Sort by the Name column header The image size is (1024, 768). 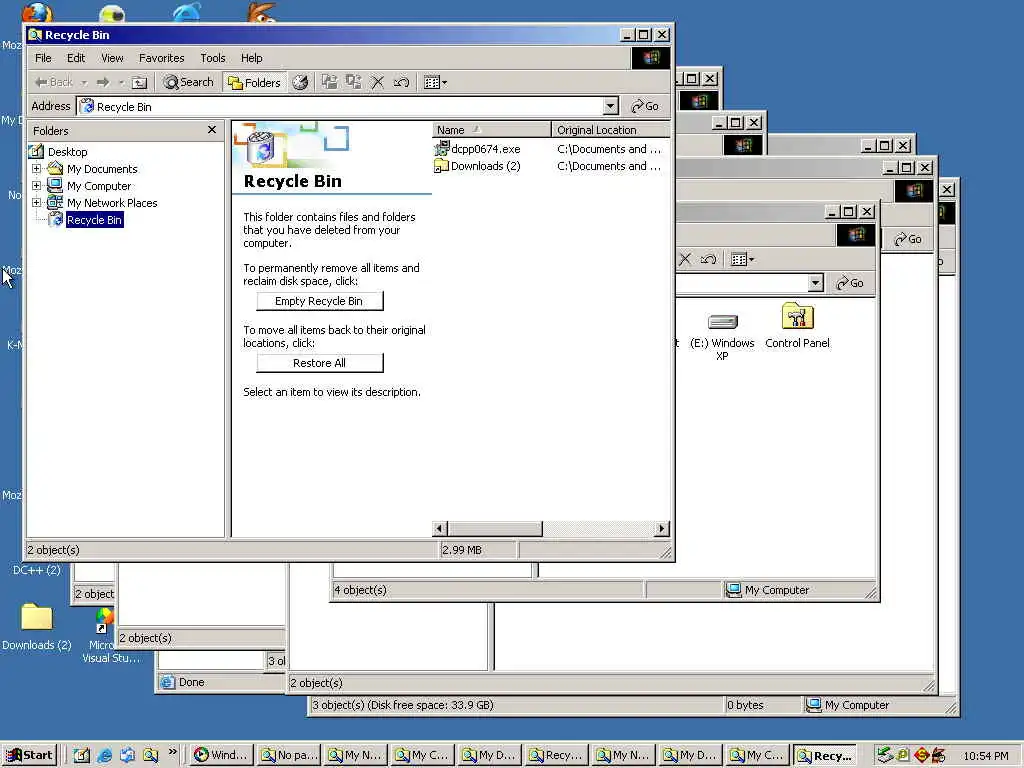pos(491,130)
